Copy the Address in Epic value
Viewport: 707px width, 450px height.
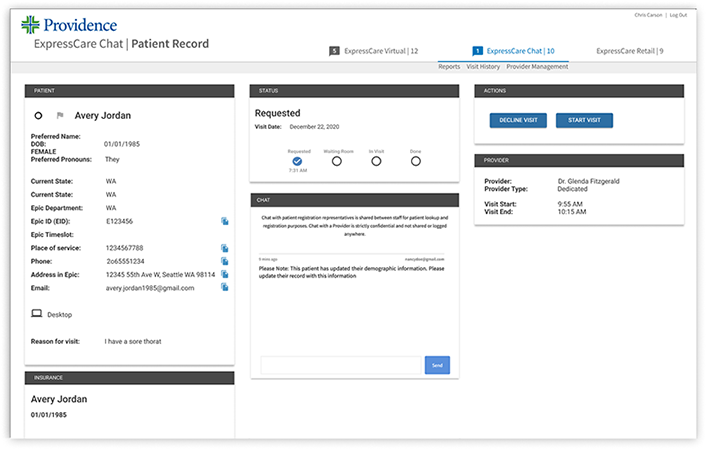(x=225, y=274)
